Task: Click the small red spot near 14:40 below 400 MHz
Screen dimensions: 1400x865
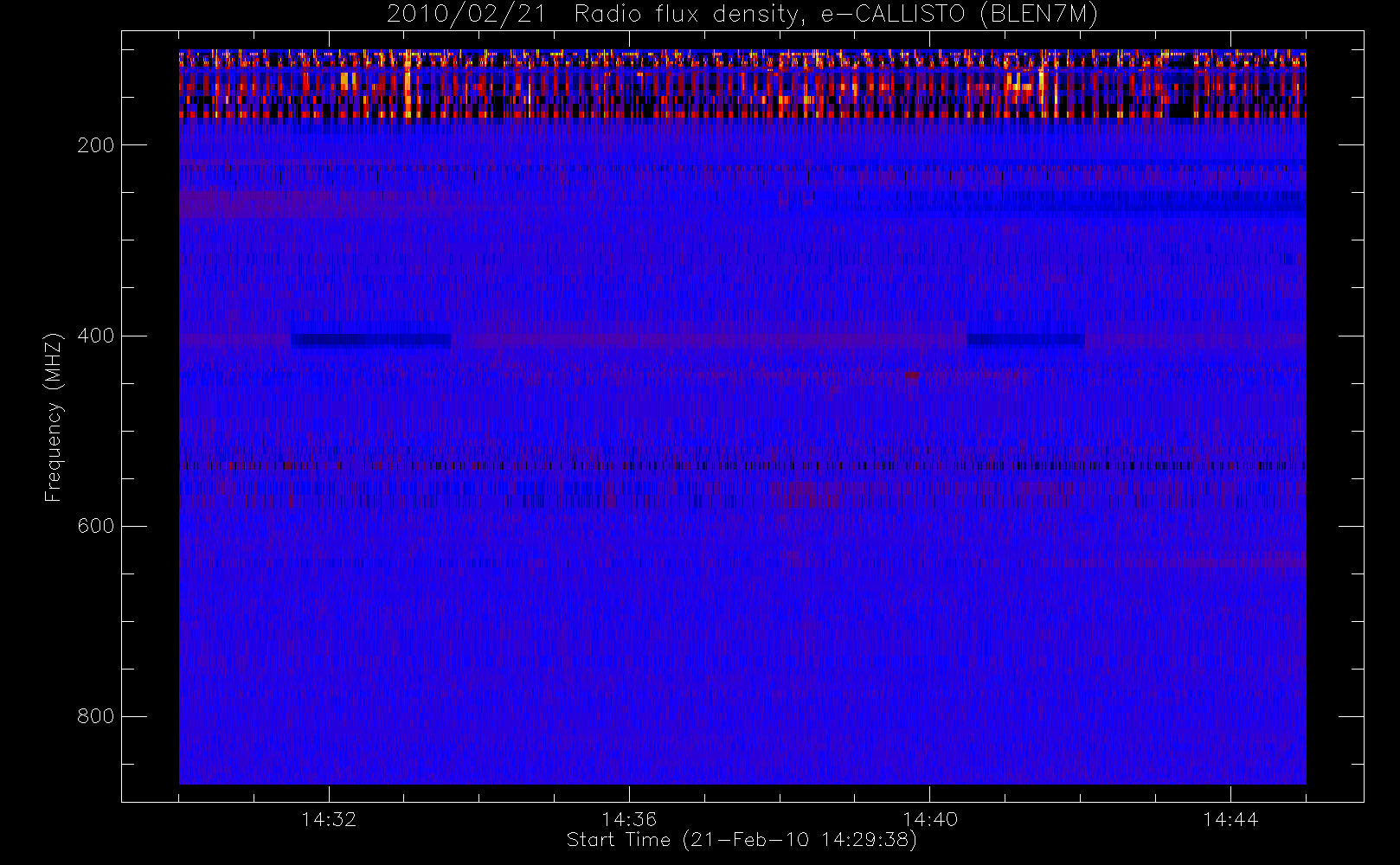Action: [x=912, y=375]
